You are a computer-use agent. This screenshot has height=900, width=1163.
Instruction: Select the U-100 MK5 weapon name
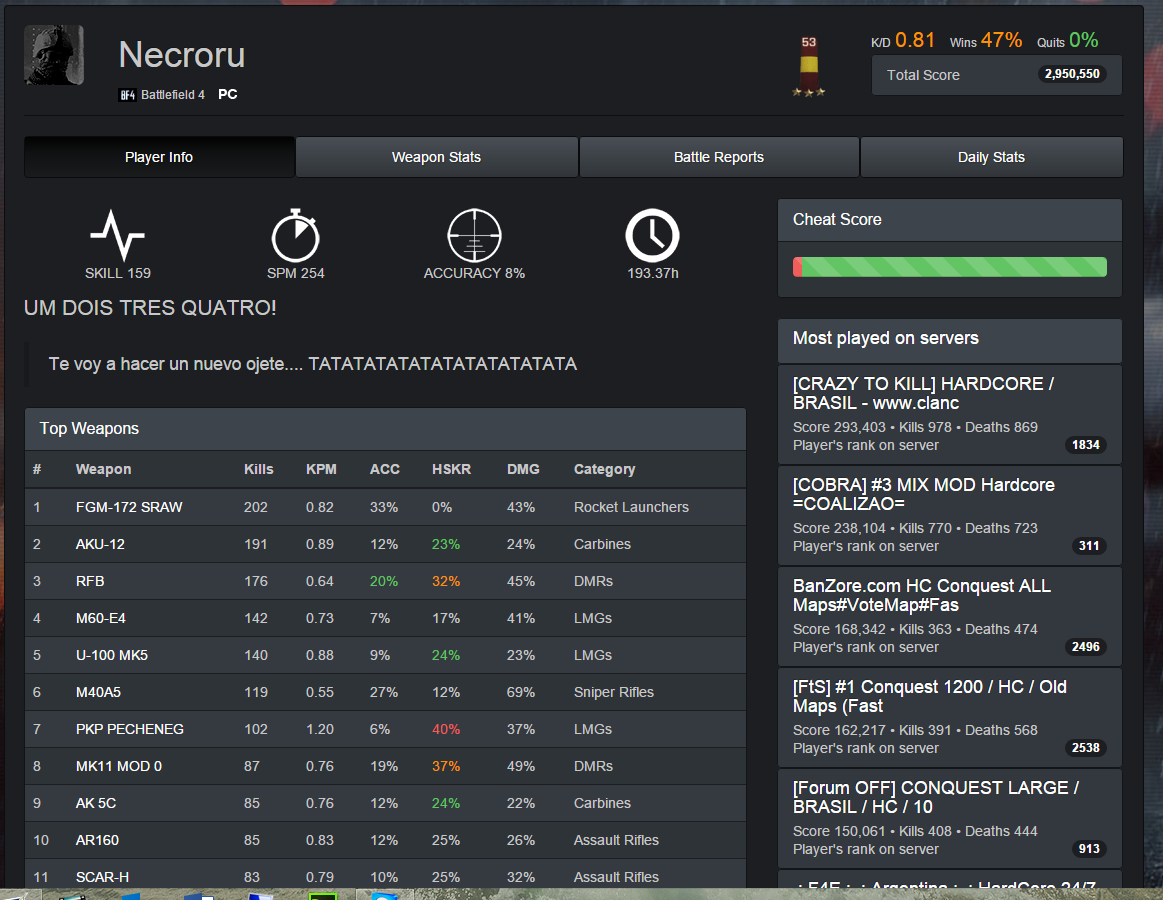click(x=112, y=655)
